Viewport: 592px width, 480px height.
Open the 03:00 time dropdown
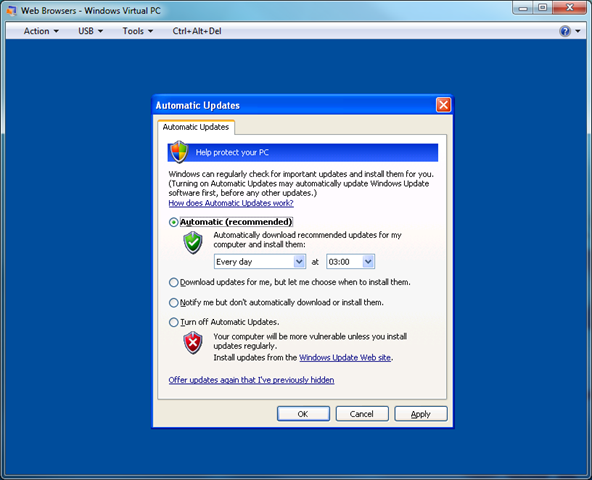[x=350, y=262]
